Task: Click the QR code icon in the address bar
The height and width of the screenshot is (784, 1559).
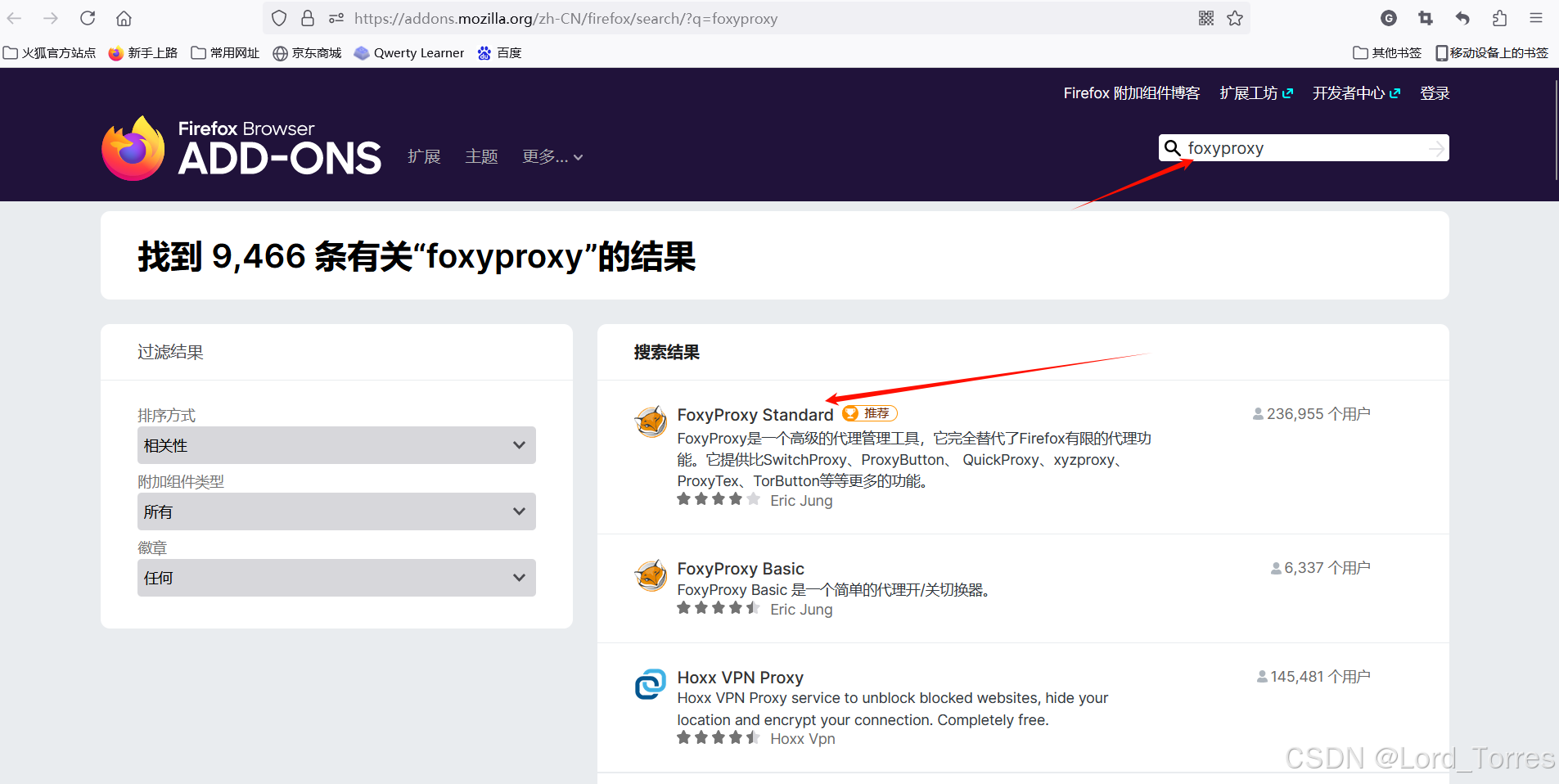Action: pyautogui.click(x=1206, y=18)
